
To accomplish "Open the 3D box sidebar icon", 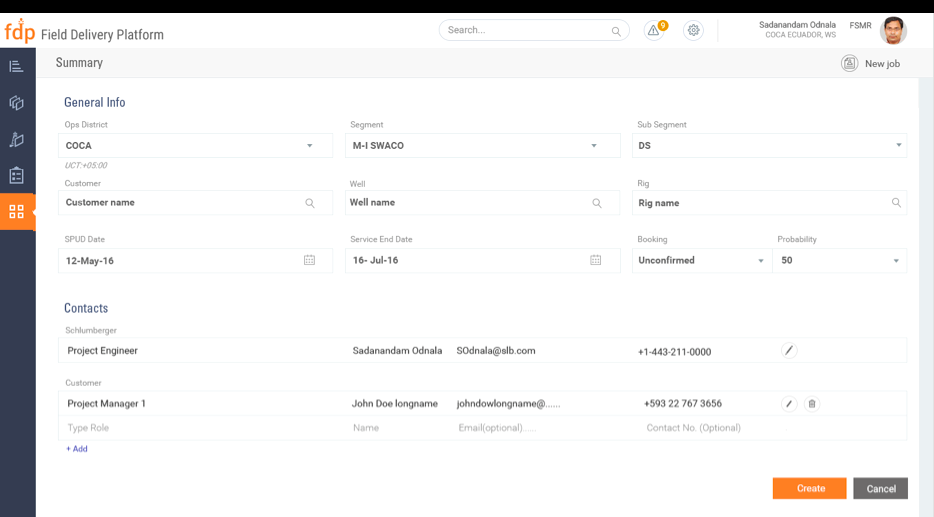I will coord(16,103).
